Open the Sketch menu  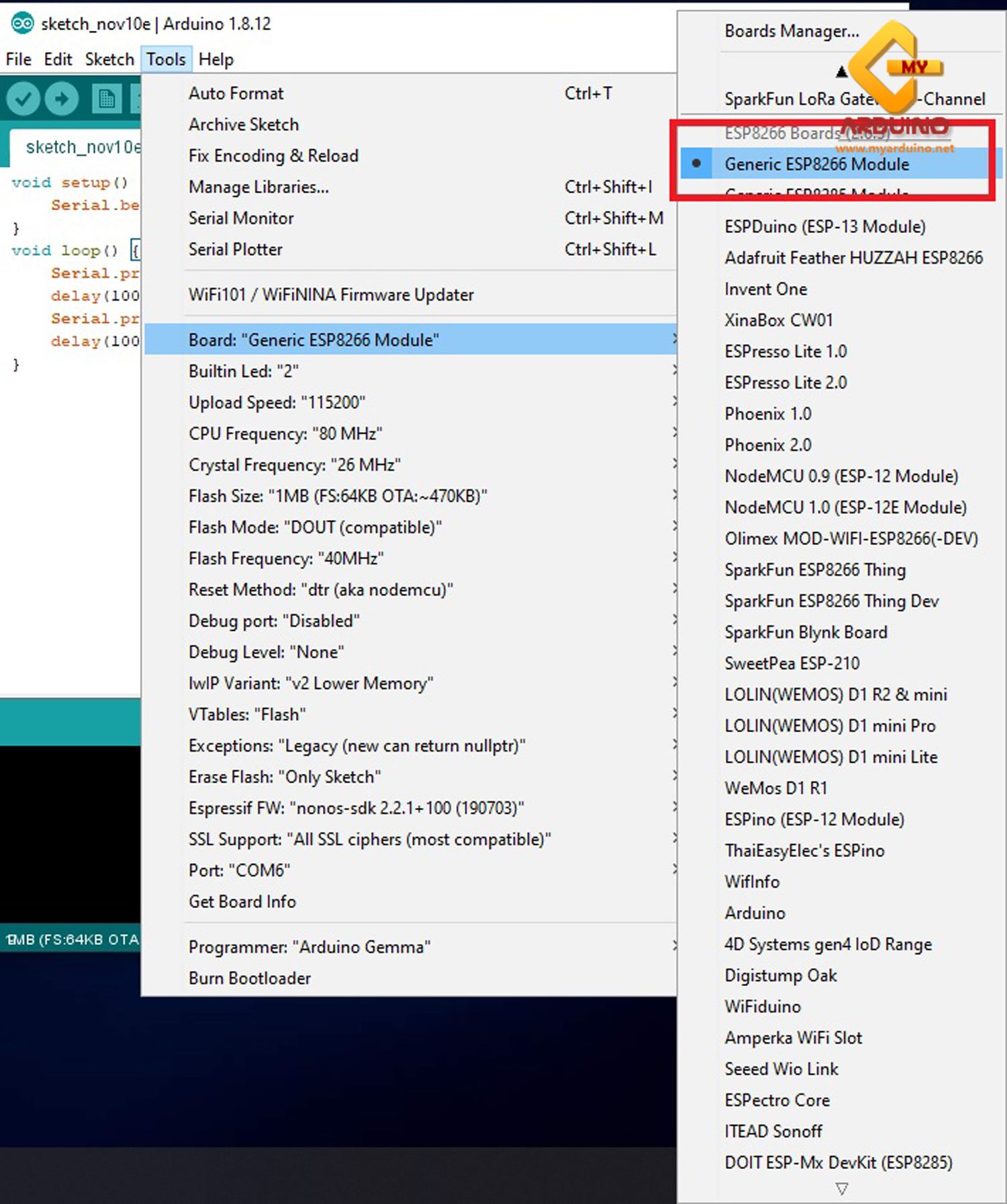109,59
